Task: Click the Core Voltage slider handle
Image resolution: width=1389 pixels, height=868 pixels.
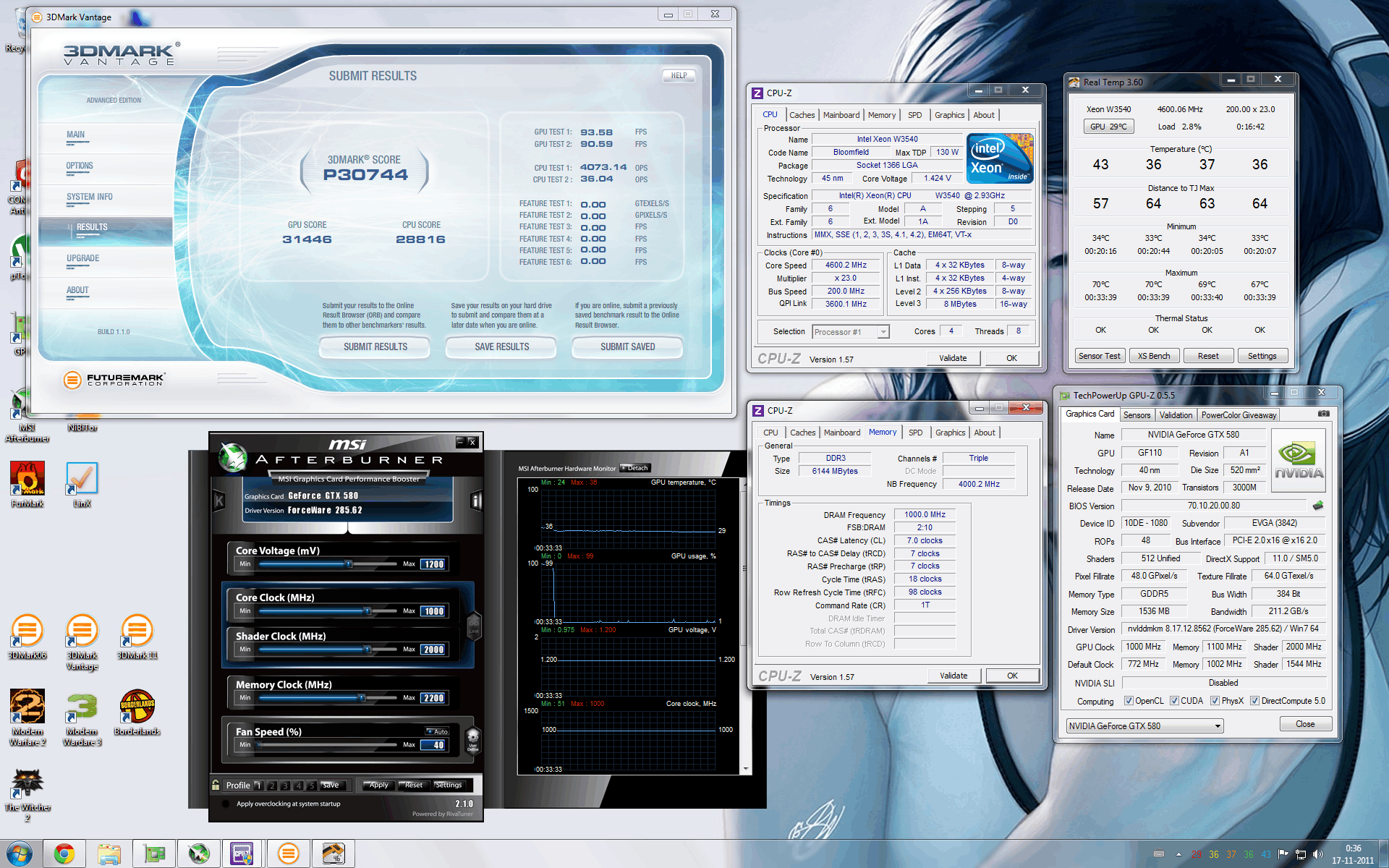Action: [x=349, y=563]
